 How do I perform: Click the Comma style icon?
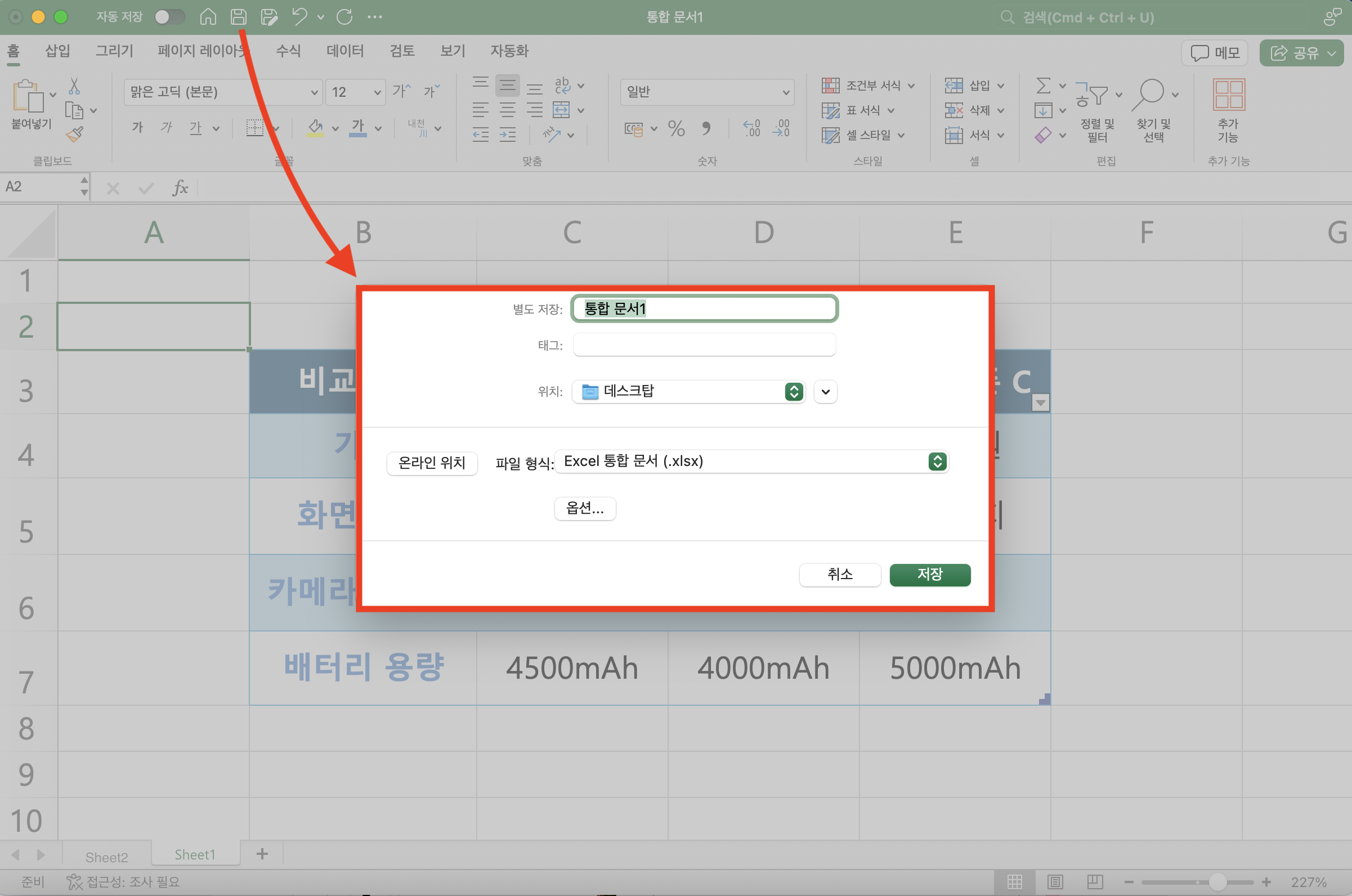point(707,128)
